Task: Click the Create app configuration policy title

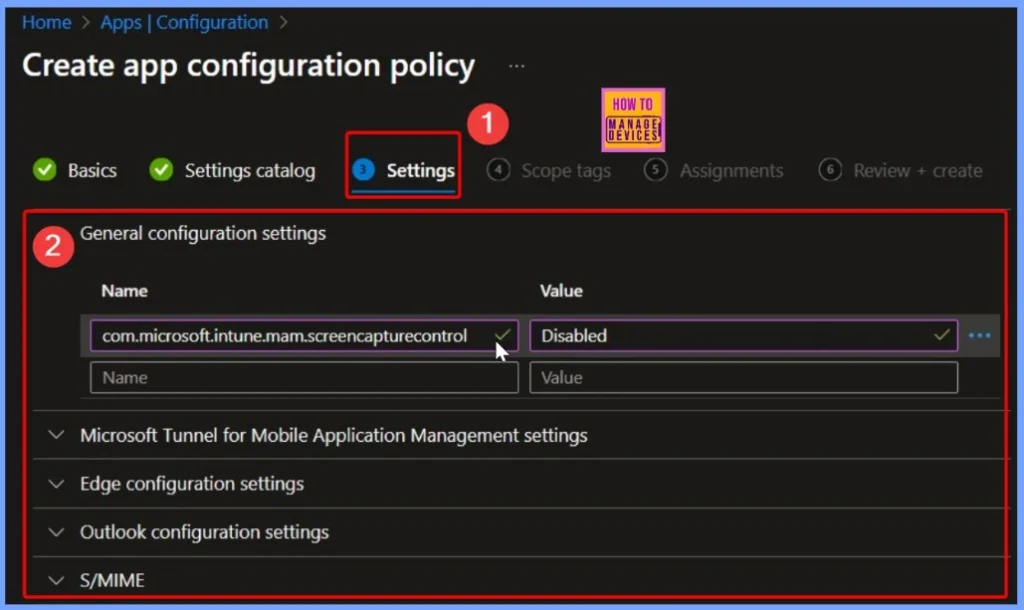Action: 249,65
